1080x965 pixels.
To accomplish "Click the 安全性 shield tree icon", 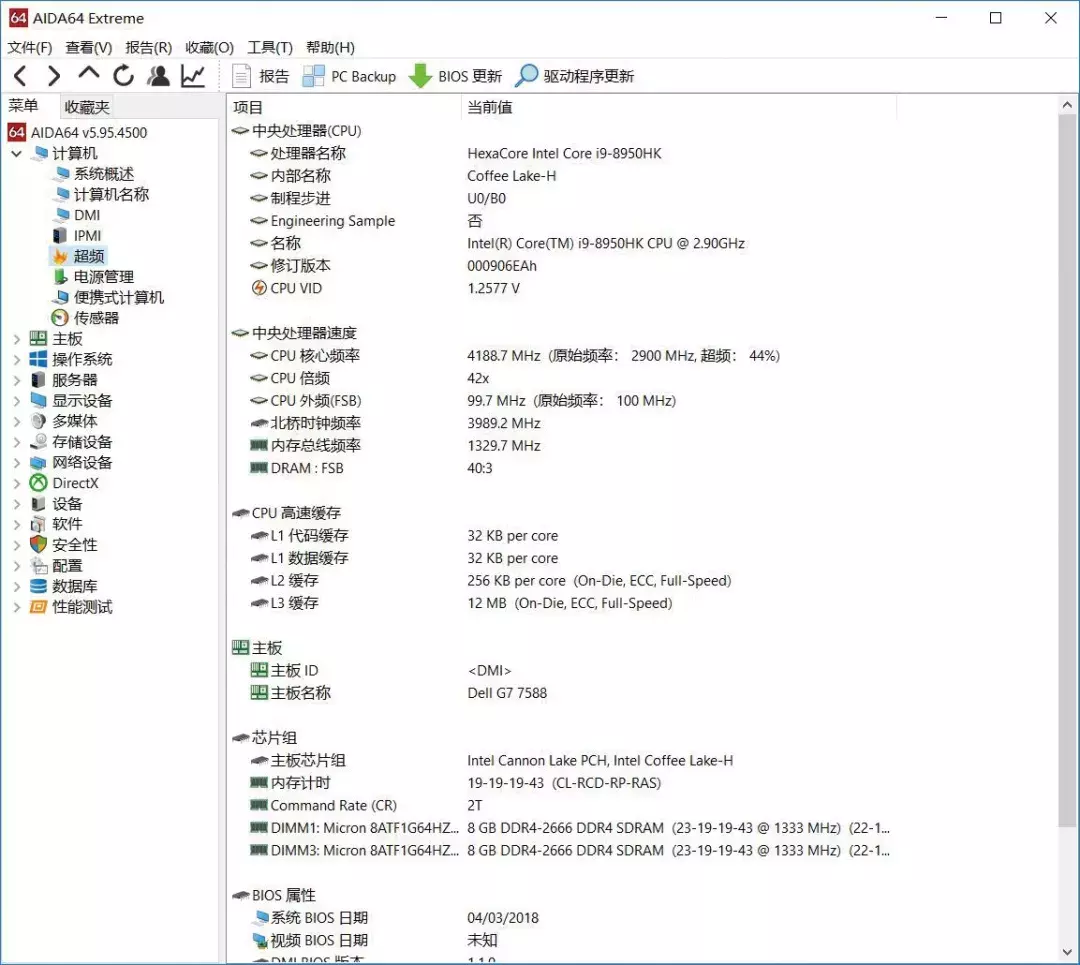I will pos(39,545).
